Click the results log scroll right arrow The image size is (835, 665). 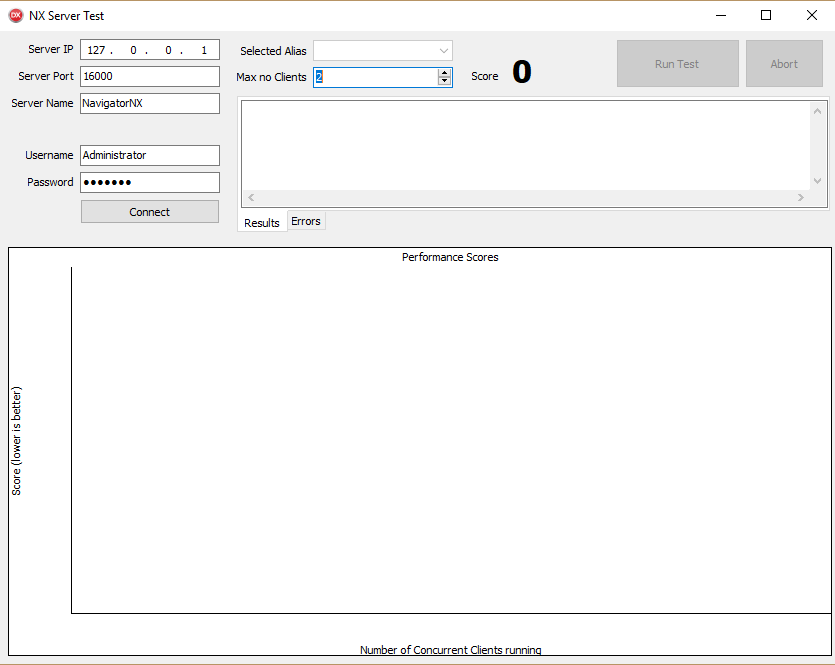(800, 198)
